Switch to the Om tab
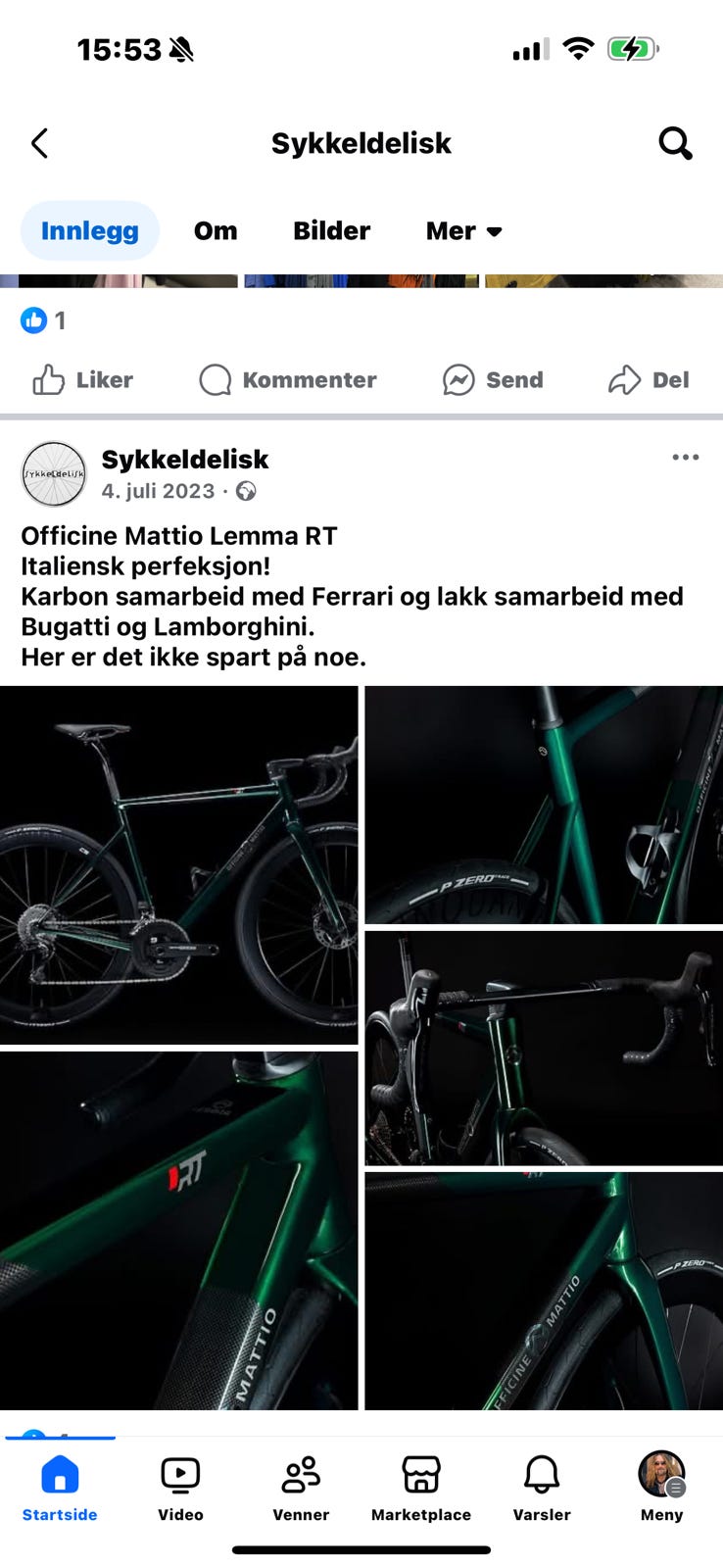Image resolution: width=723 pixels, height=1568 pixels. click(x=216, y=231)
